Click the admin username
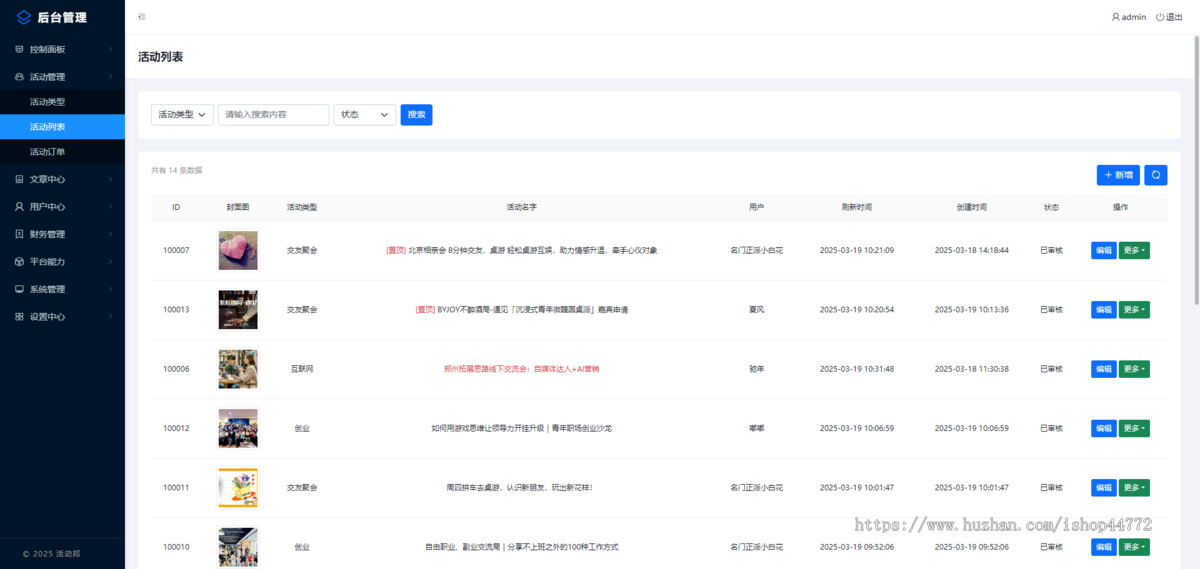Image resolution: width=1200 pixels, height=569 pixels. [x=1134, y=17]
